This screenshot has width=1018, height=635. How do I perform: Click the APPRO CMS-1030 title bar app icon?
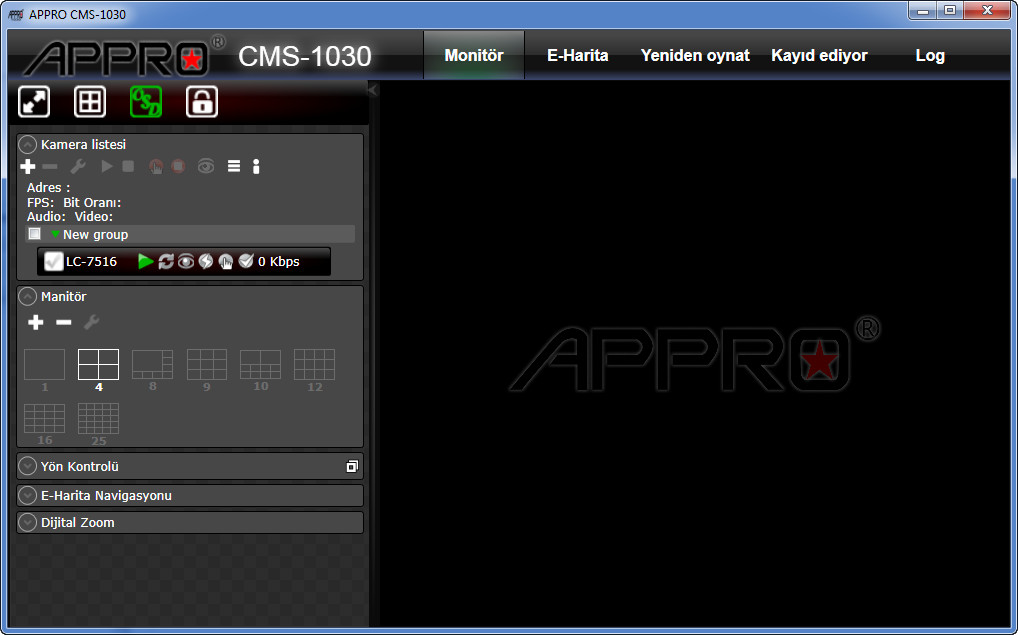click(16, 14)
